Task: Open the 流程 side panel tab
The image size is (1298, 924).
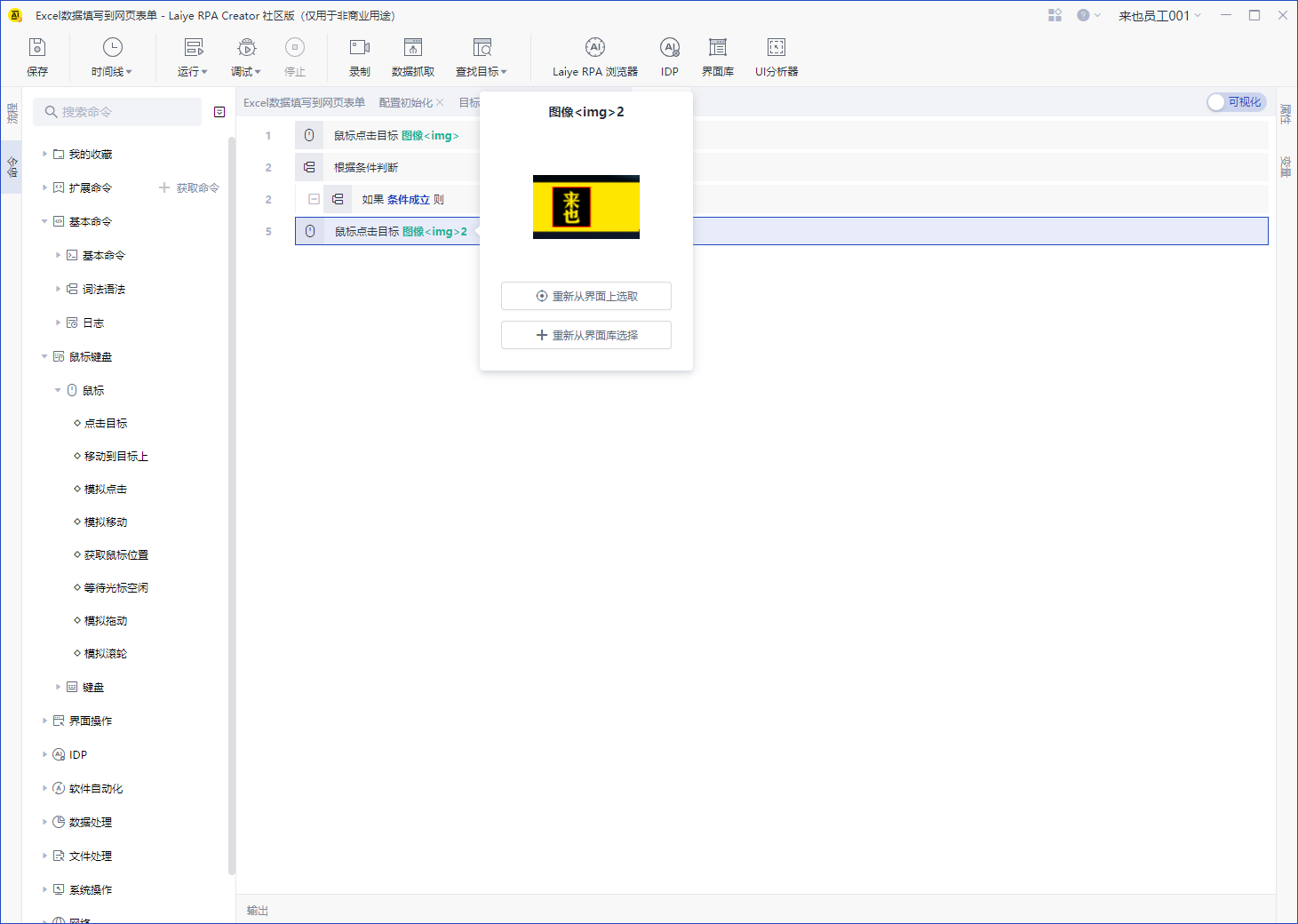Action: pos(12,113)
